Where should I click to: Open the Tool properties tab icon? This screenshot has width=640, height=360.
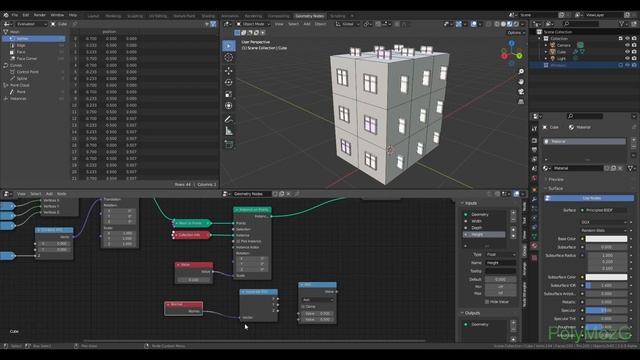[x=534, y=129]
